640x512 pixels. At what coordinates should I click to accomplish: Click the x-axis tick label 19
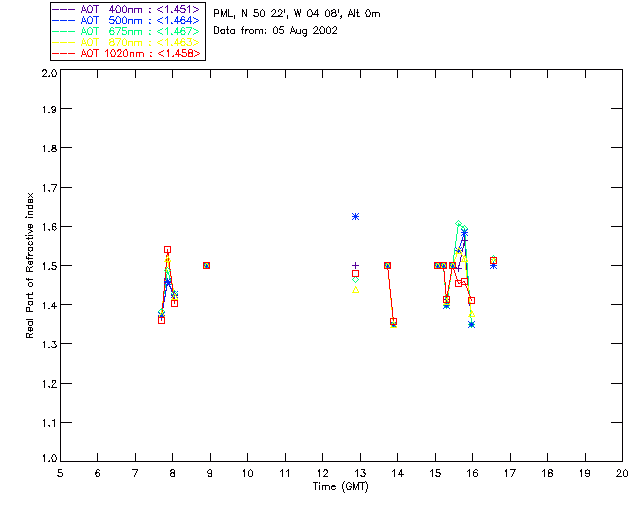[585, 473]
